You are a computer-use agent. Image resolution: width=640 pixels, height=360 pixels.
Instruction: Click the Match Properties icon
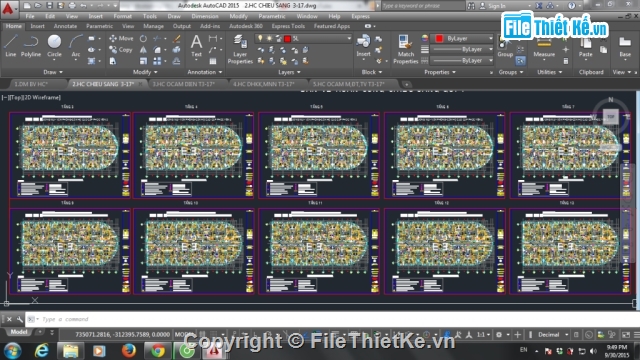(405, 49)
